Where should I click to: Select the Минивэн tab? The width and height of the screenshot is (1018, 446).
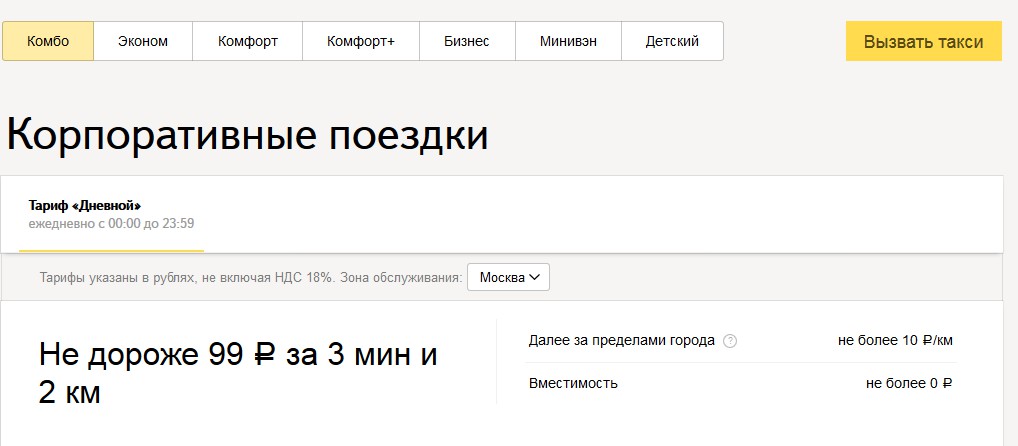(x=568, y=41)
